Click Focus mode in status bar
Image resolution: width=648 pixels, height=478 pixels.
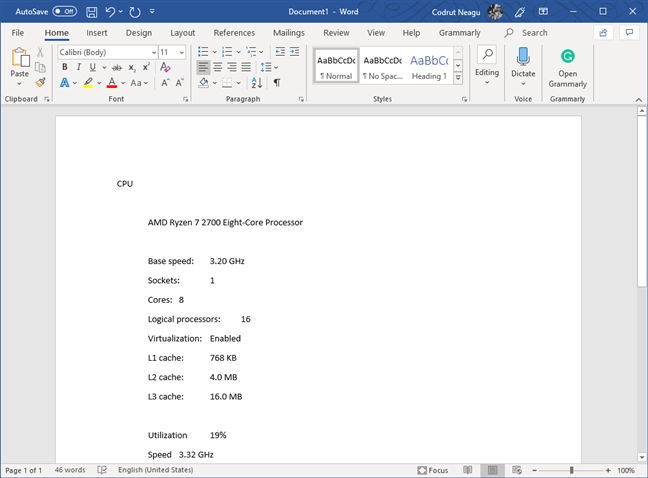(x=433, y=470)
